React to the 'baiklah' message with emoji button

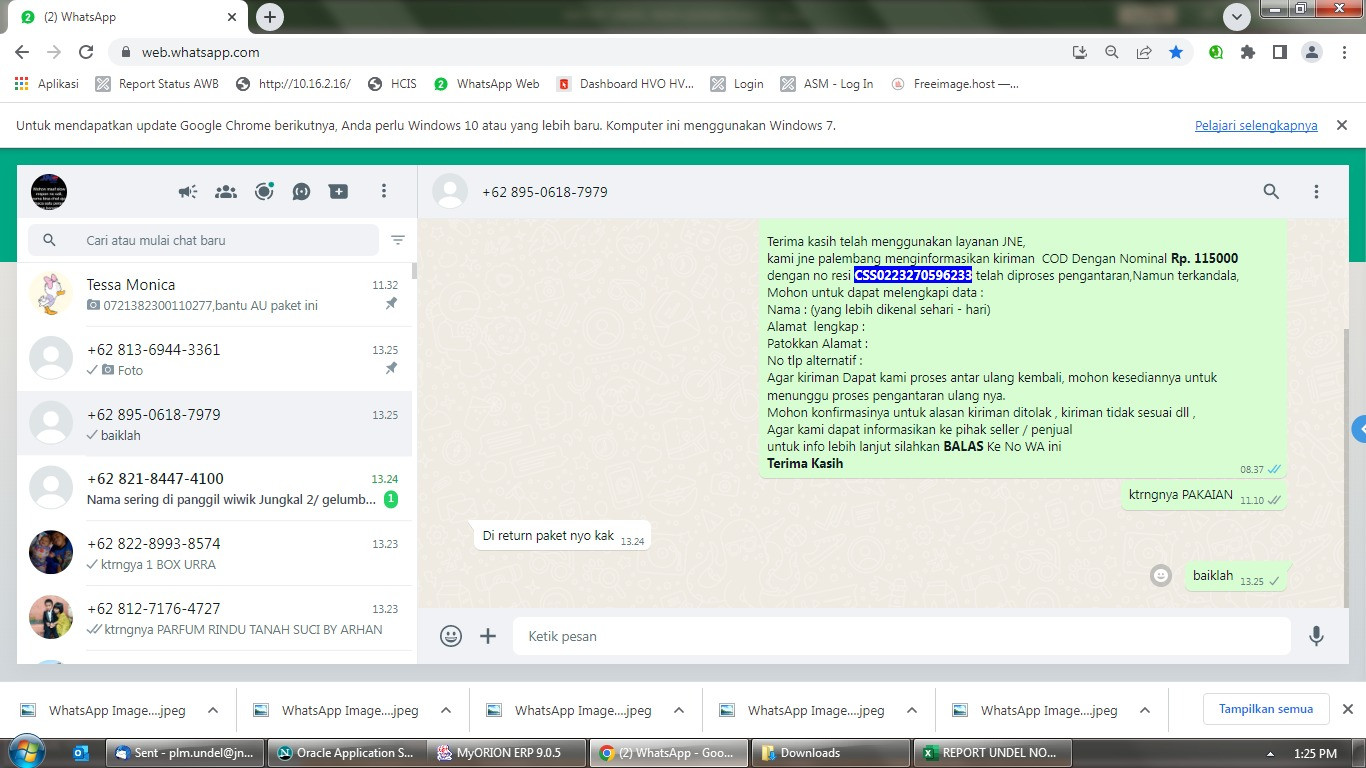(x=1161, y=575)
